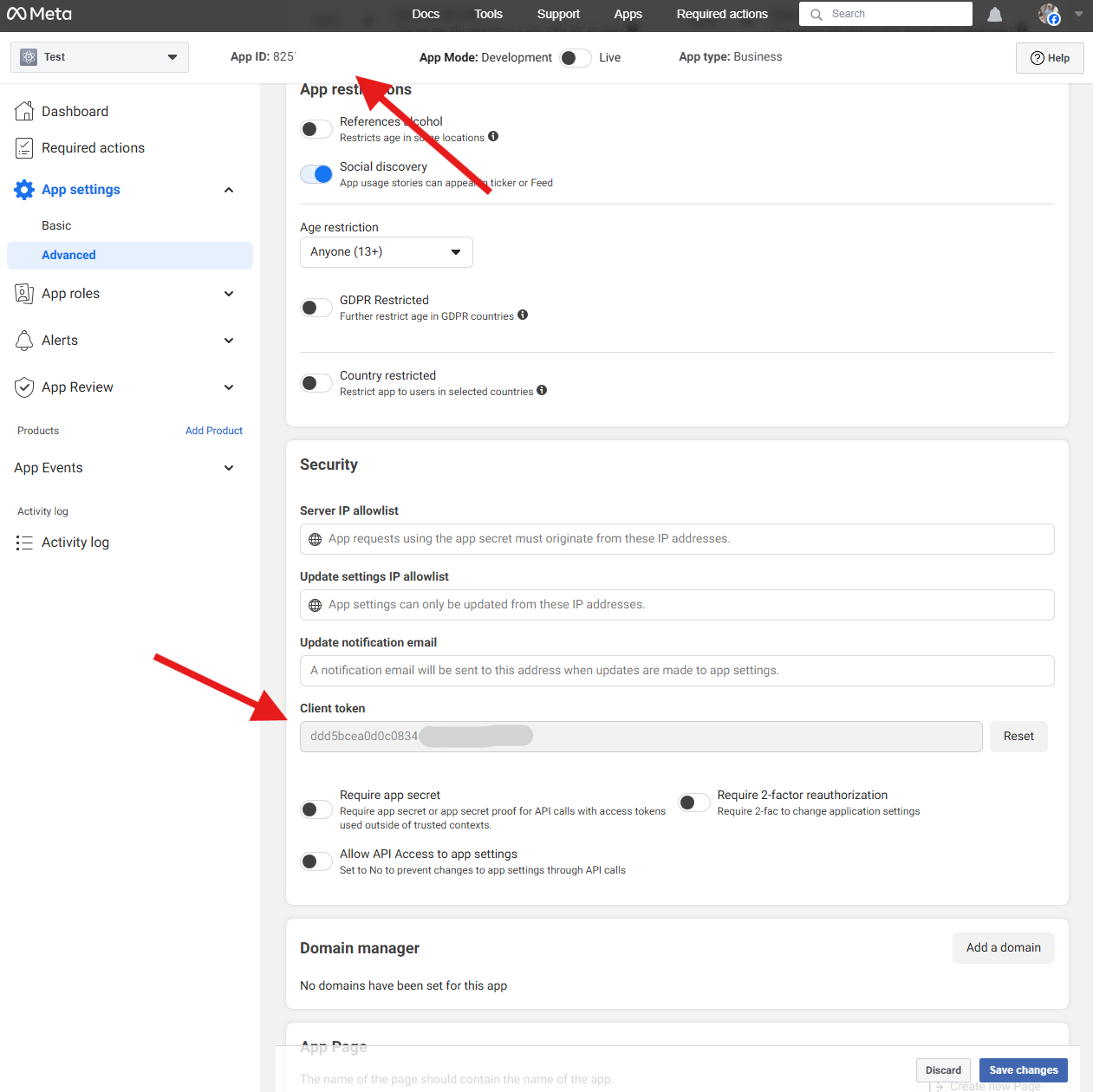1093x1092 pixels.
Task: Enable the GDPR Restricted switch
Action: 316,308
